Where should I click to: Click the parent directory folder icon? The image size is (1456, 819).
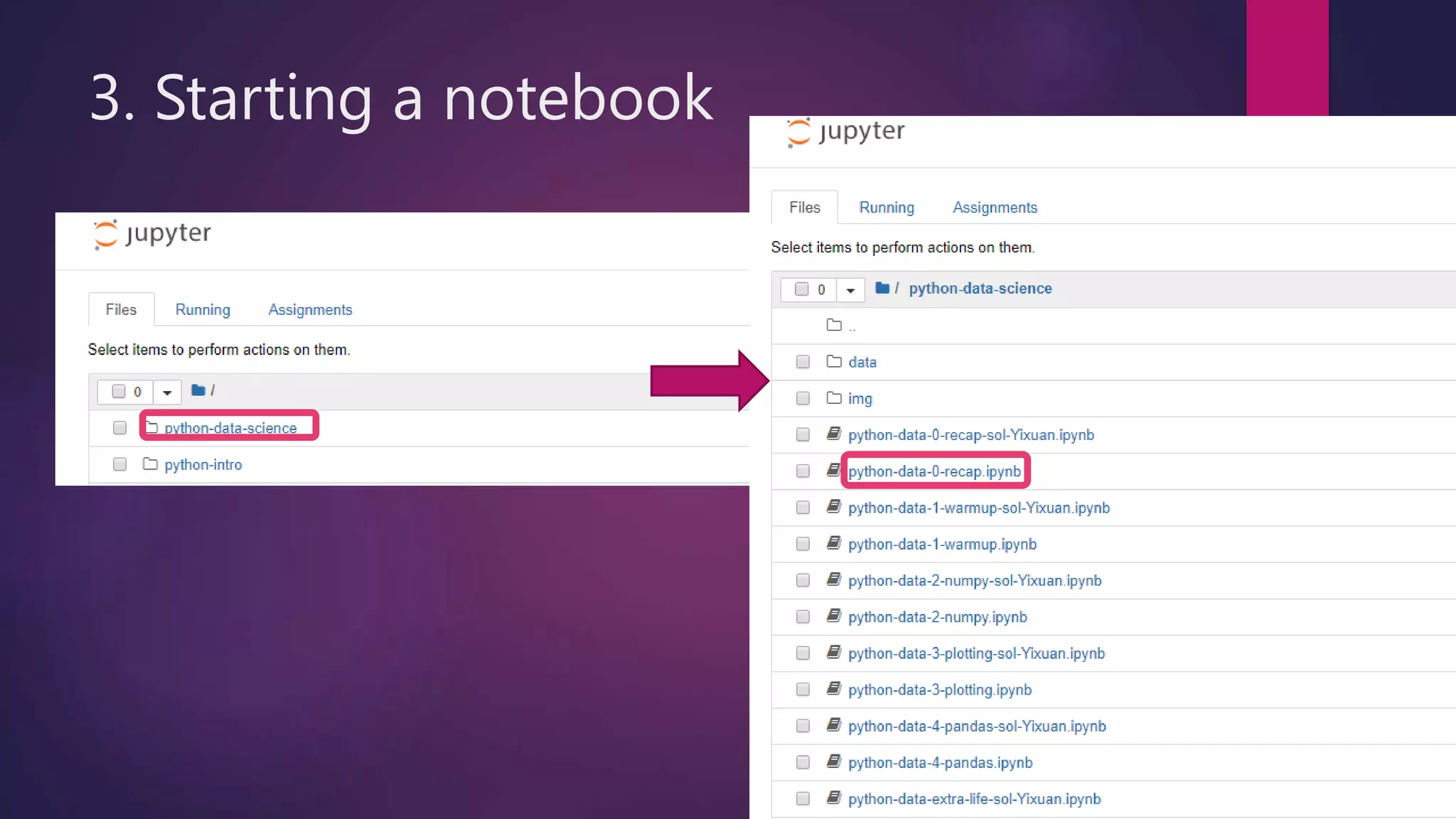pyautogui.click(x=834, y=325)
